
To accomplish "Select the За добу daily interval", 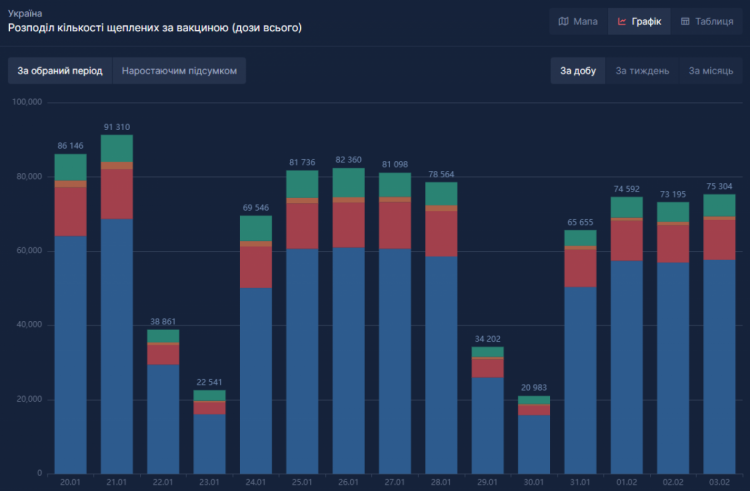I will point(577,71).
